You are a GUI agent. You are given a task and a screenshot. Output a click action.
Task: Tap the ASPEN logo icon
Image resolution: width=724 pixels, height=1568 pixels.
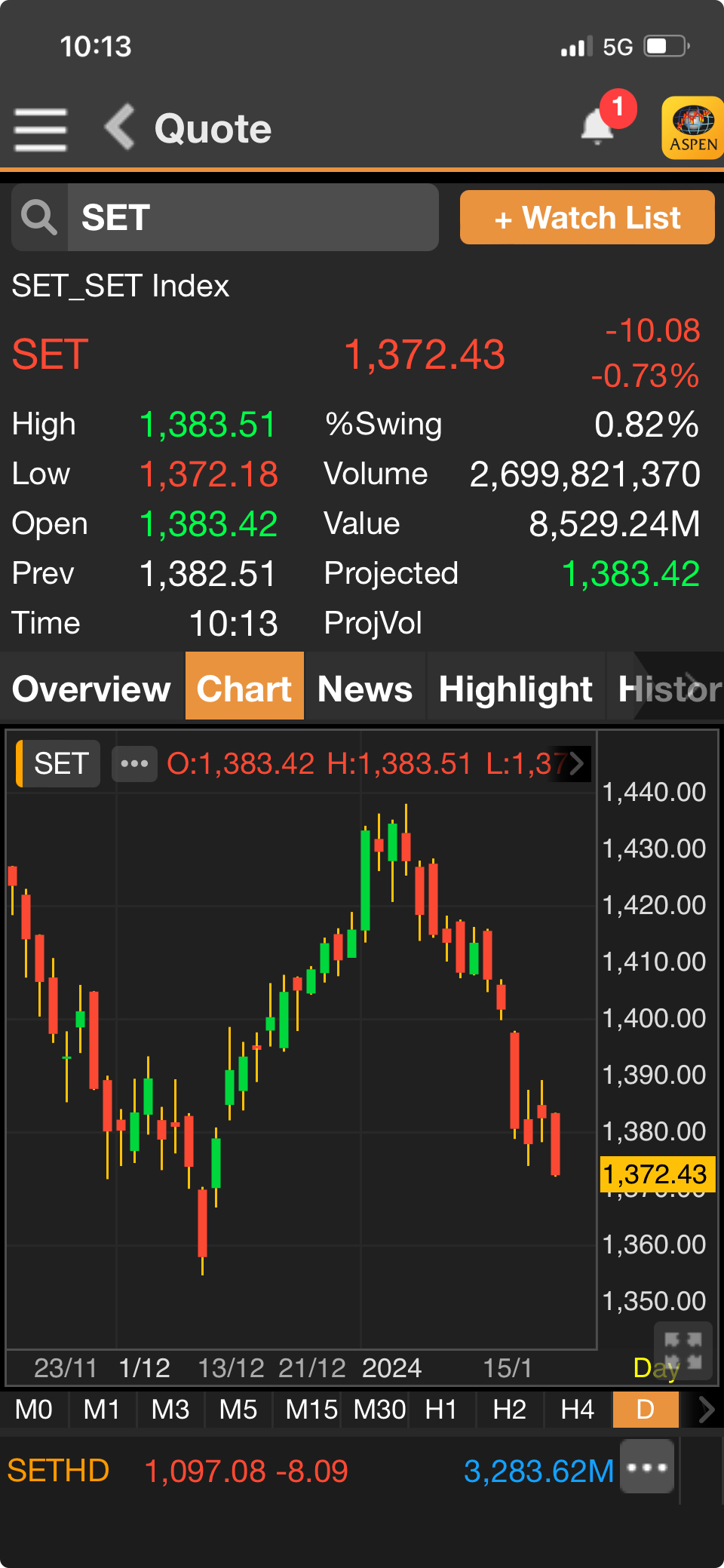[x=692, y=128]
